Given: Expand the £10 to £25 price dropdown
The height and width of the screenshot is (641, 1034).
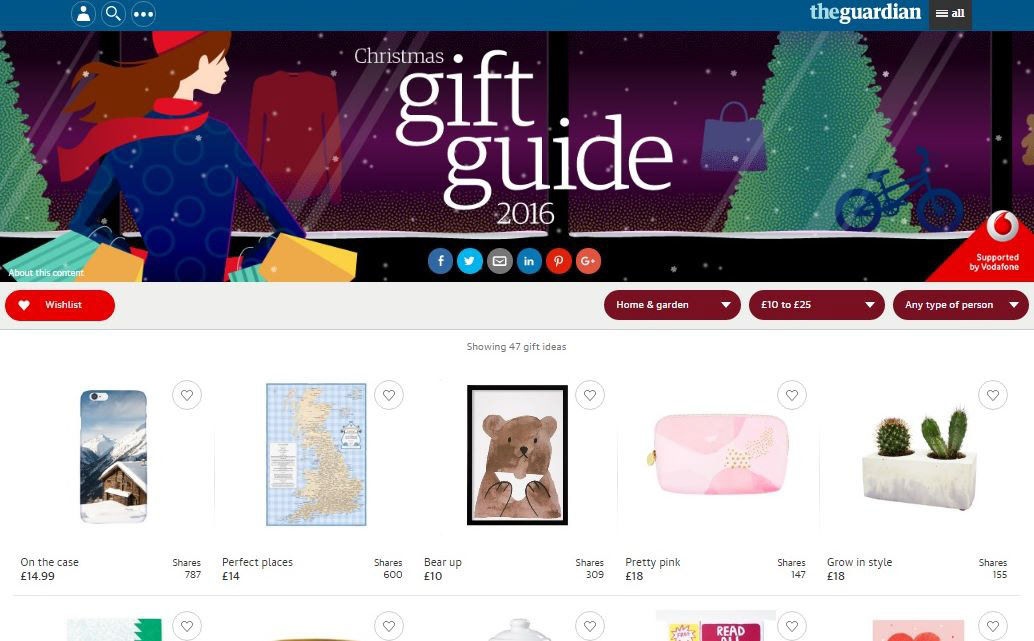Looking at the screenshot, I should (816, 305).
